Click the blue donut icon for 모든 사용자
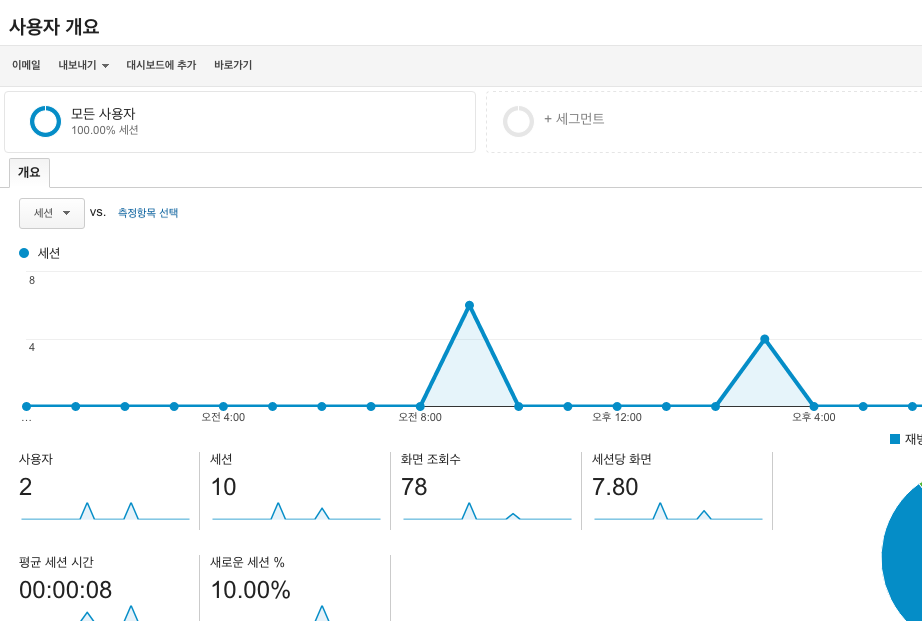 coord(46,121)
